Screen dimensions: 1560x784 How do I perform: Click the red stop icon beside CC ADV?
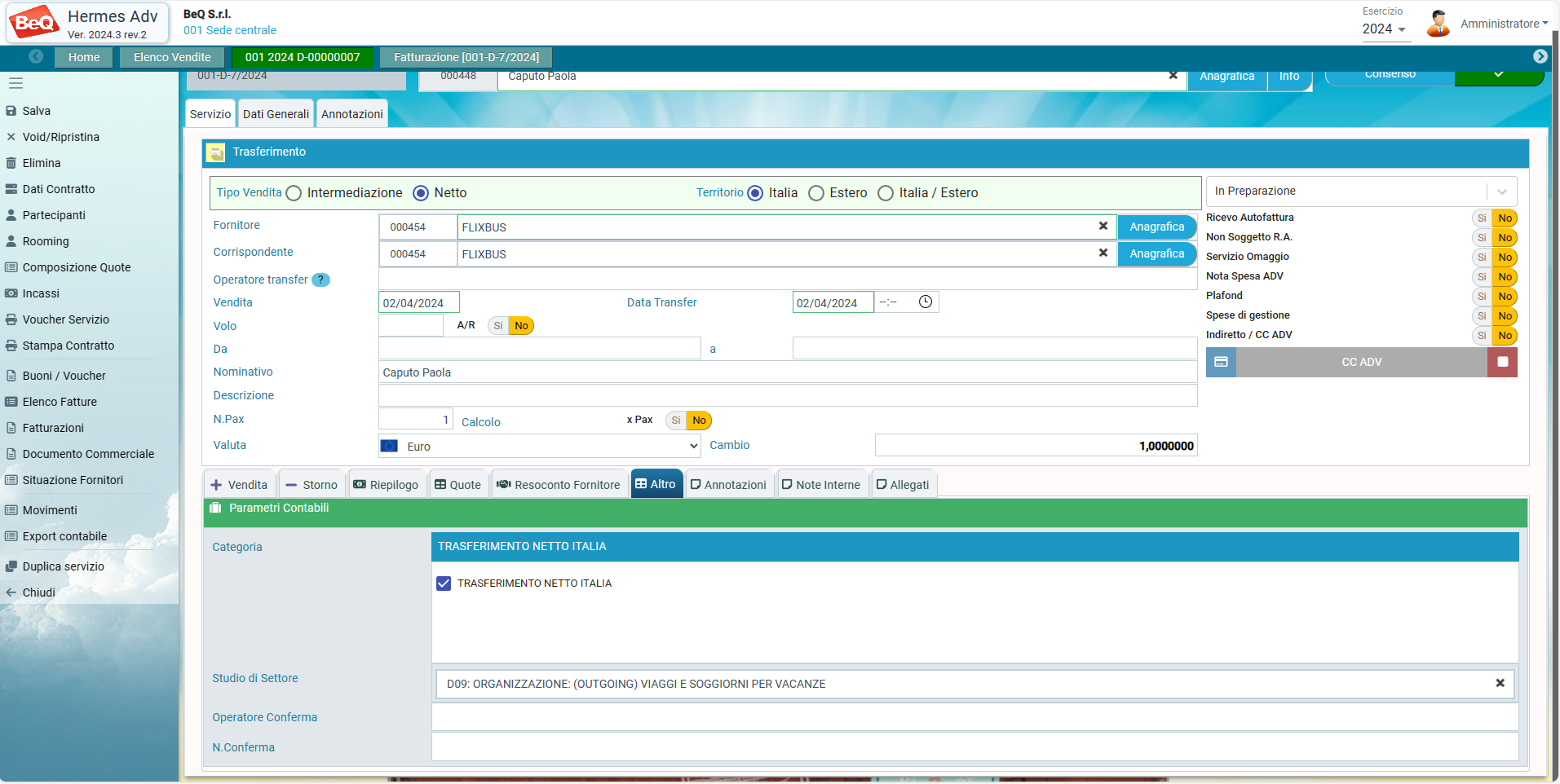(x=1502, y=362)
